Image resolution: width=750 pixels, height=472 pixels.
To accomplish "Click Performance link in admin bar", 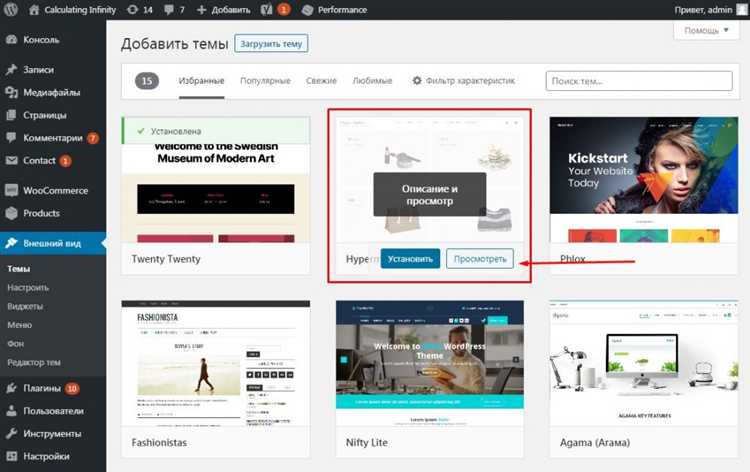I will [342, 10].
